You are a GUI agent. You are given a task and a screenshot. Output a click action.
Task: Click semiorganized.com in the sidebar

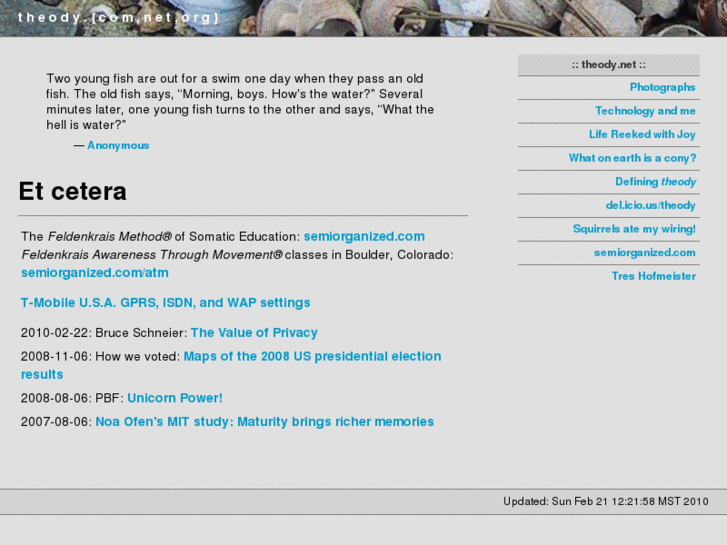644,252
